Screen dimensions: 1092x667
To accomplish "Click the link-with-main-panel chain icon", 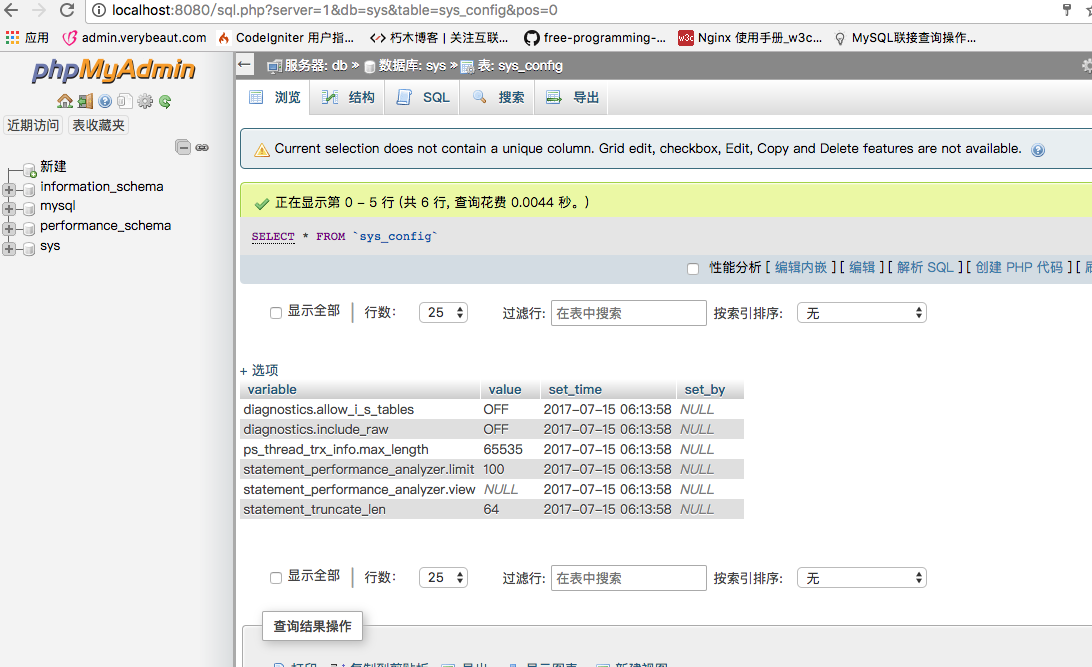I will [202, 147].
